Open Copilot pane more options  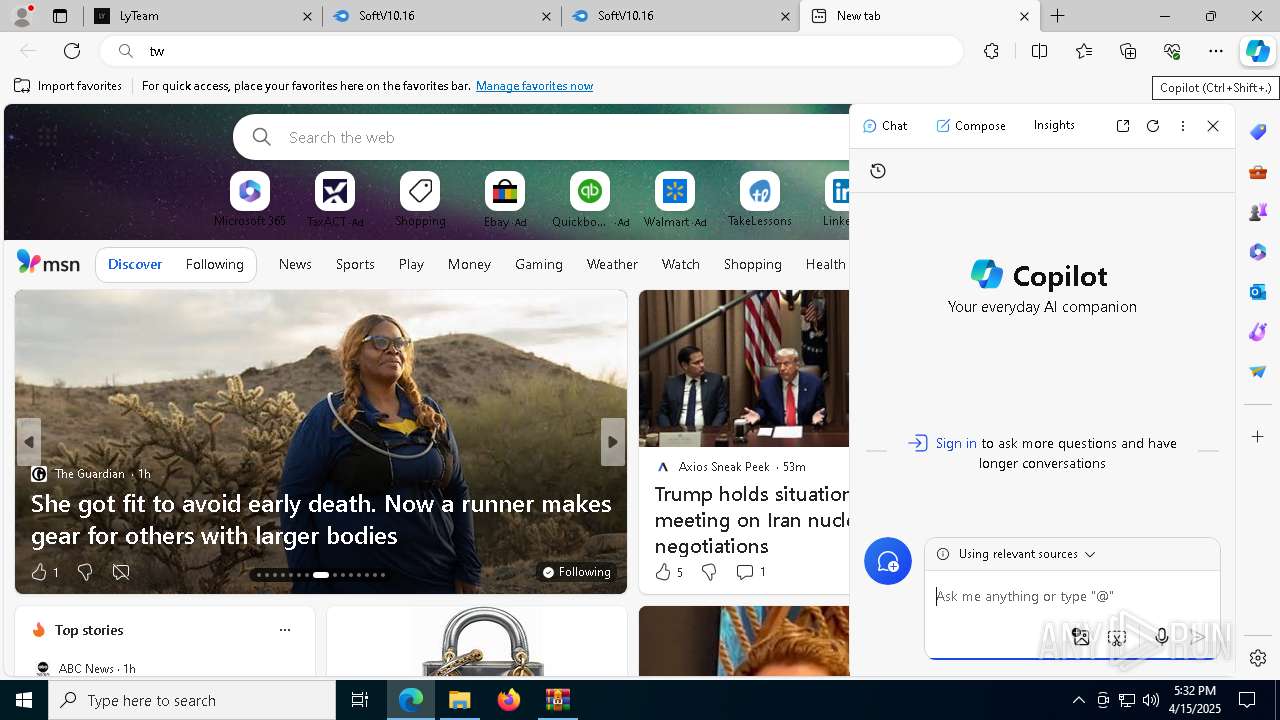[x=1183, y=126]
